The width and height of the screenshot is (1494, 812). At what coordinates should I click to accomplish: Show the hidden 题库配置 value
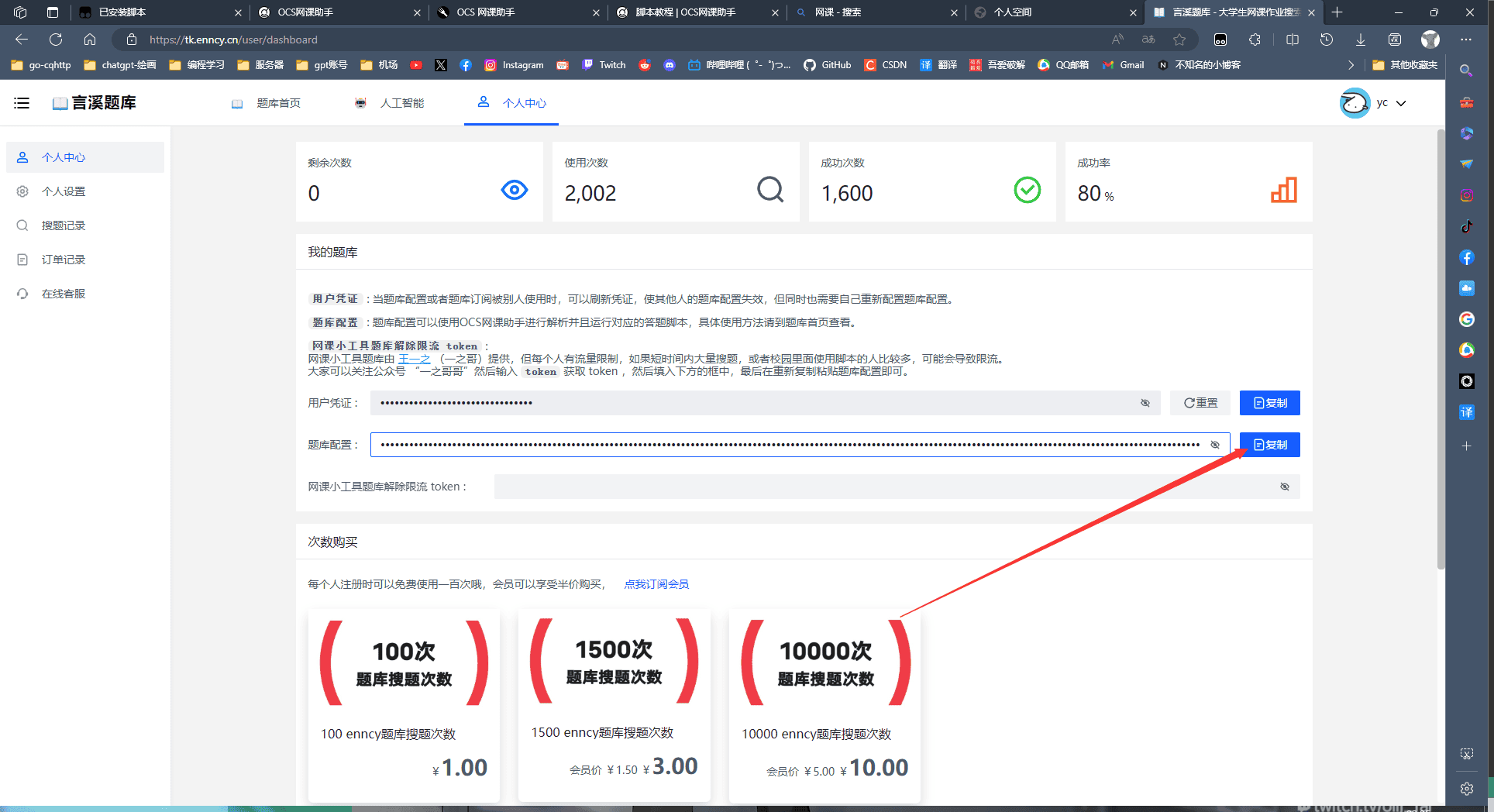(x=1214, y=445)
